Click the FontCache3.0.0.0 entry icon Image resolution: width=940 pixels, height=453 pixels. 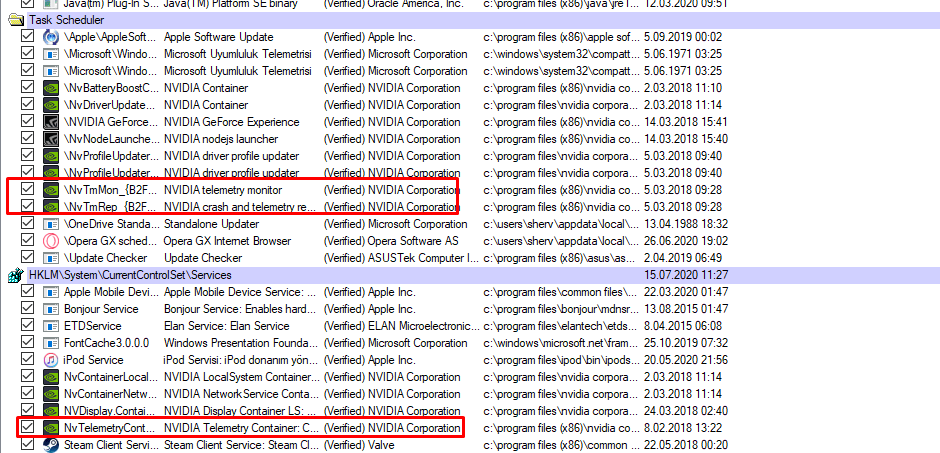coord(51,343)
